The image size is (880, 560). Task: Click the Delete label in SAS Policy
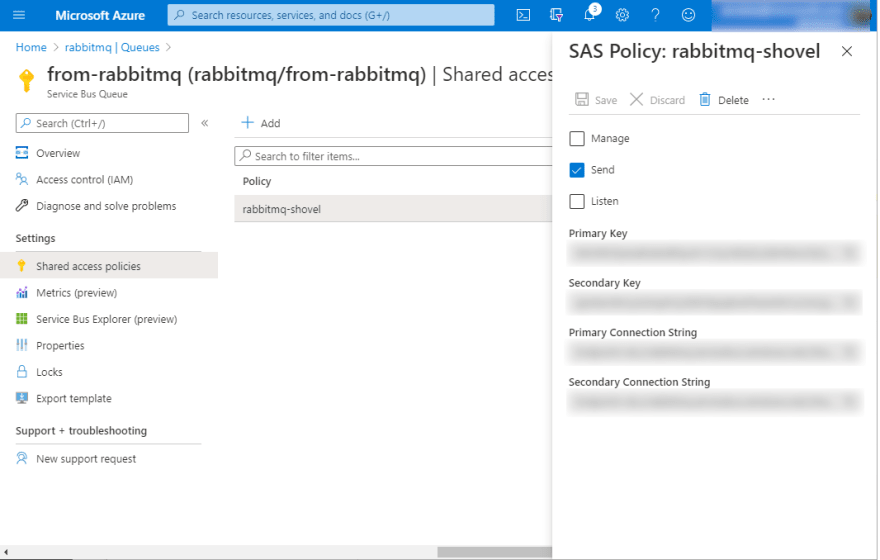pos(733,100)
